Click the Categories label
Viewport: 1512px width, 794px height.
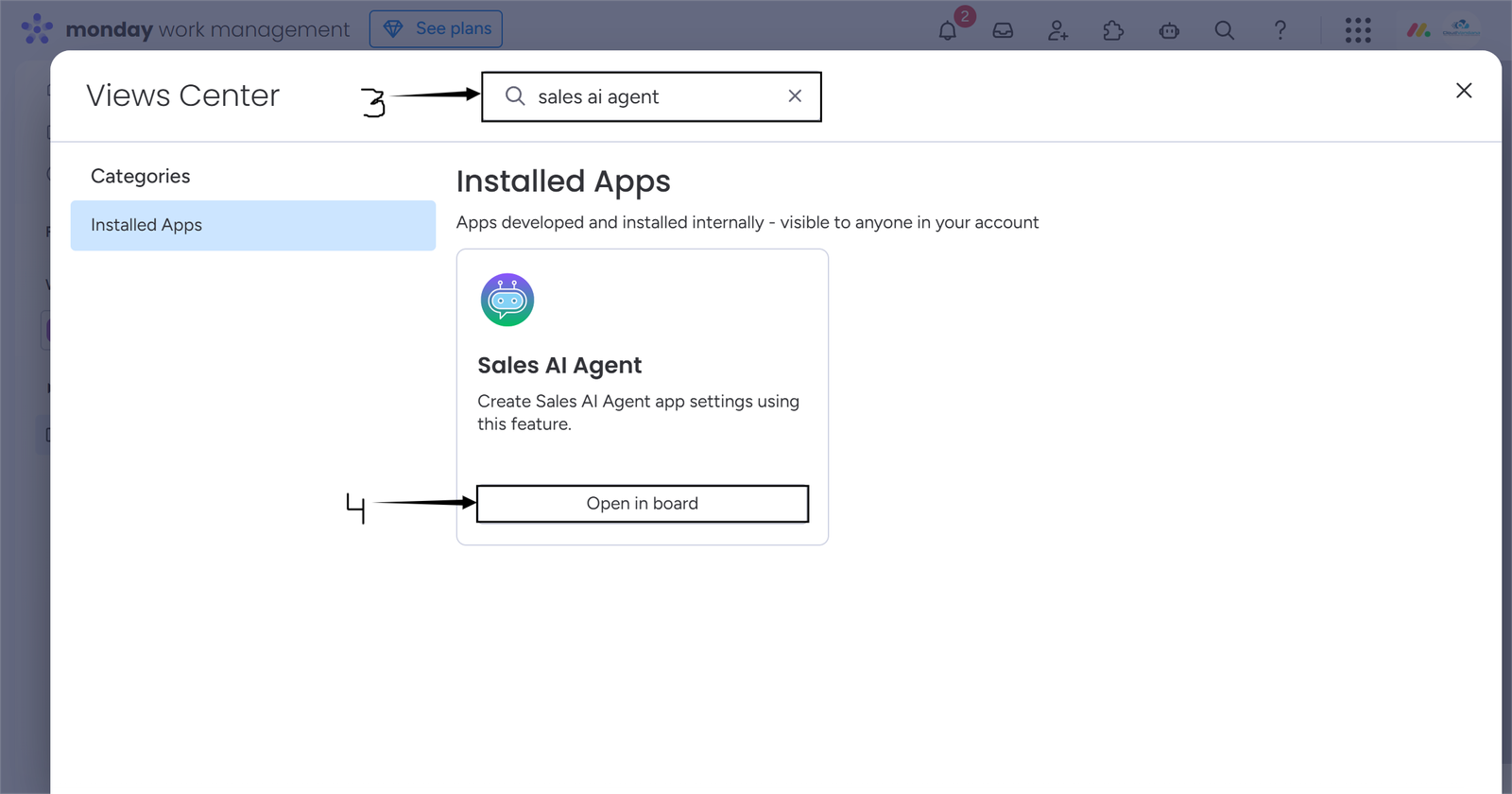tap(141, 176)
